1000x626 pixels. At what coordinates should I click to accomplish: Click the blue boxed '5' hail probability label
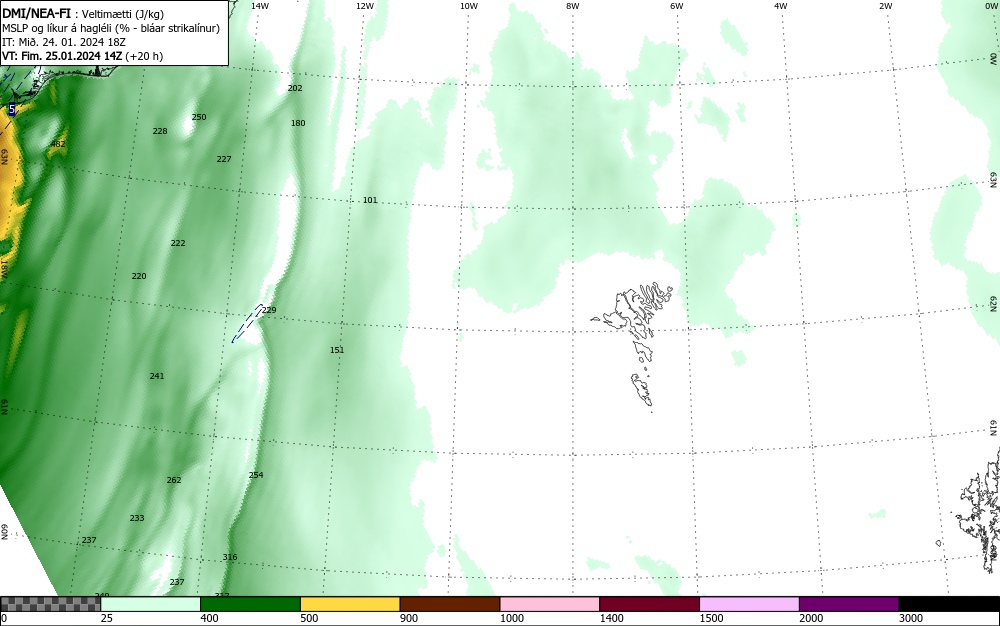(x=11, y=110)
